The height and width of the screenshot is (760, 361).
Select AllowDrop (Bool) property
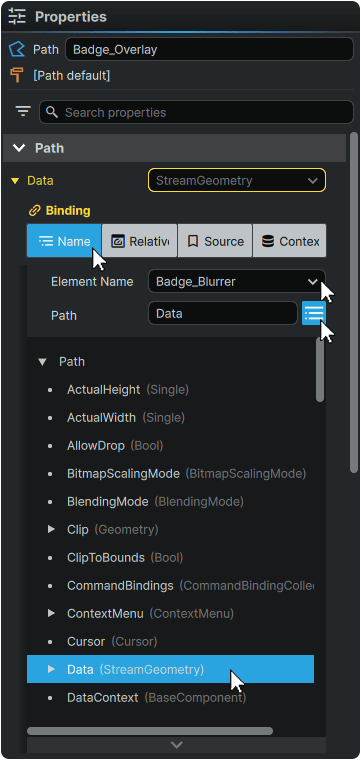(x=171, y=445)
